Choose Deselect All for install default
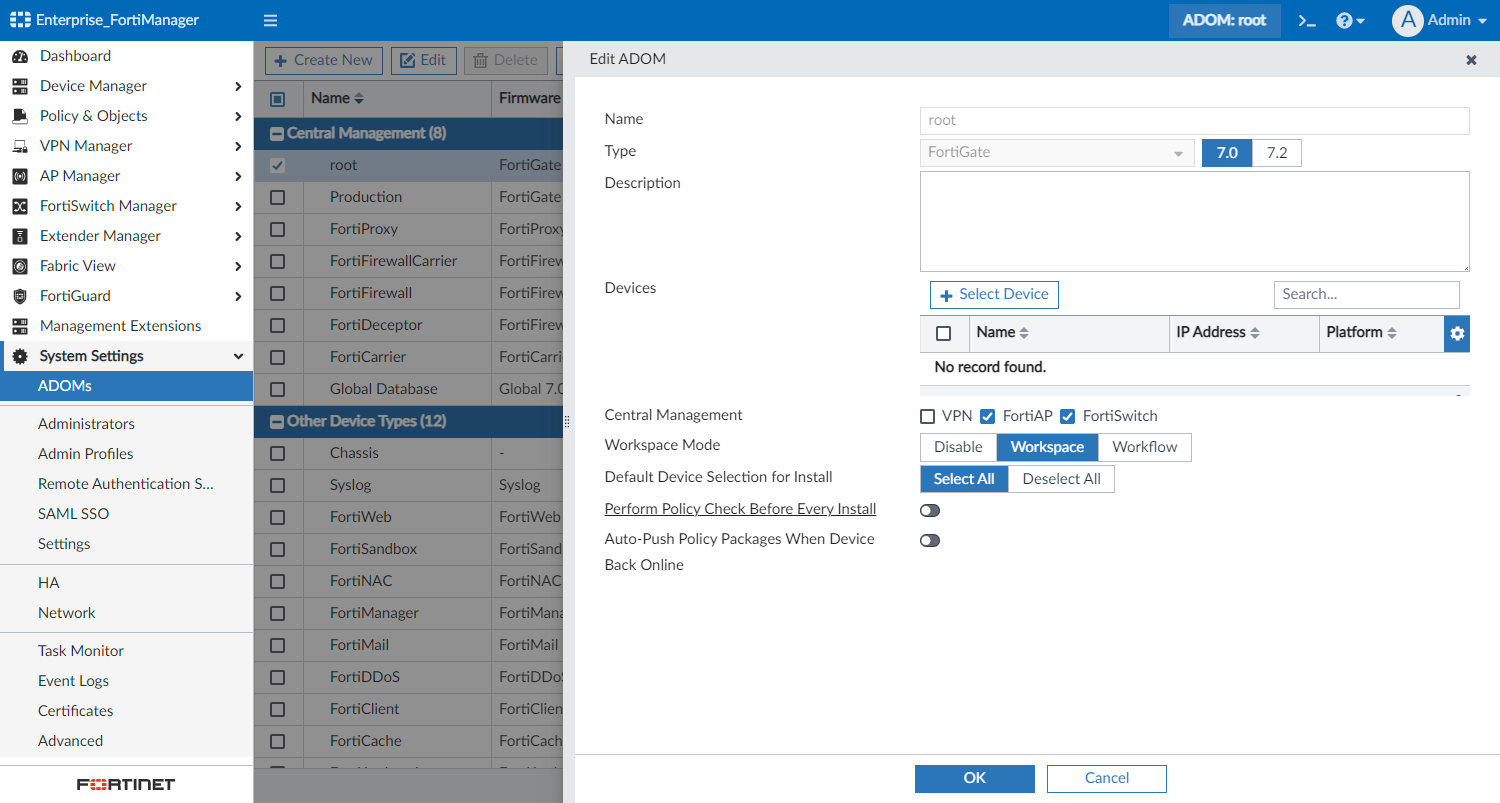This screenshot has height=803, width=1500. tap(1062, 479)
